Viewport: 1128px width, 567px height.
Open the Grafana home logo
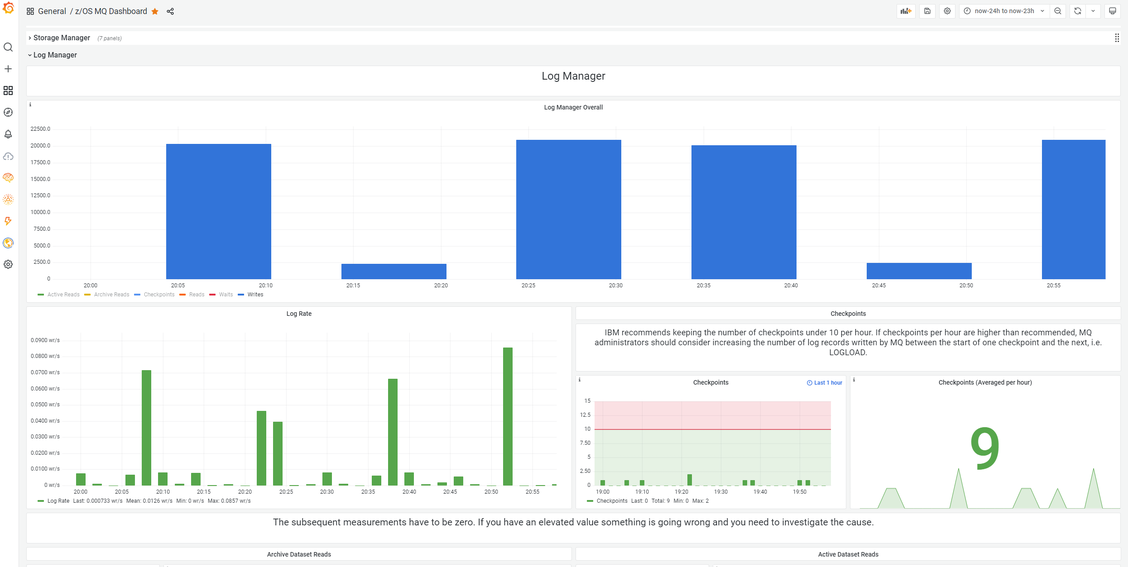click(x=8, y=9)
